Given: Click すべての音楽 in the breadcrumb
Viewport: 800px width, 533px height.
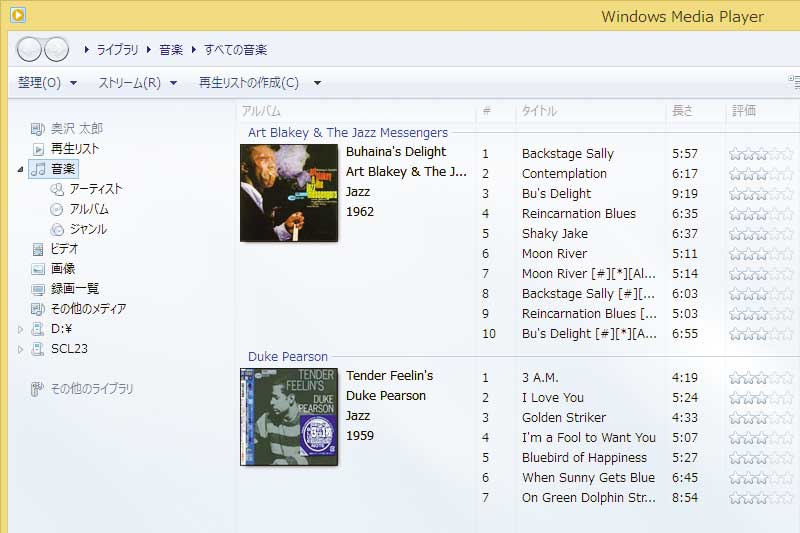Looking at the screenshot, I should [x=235, y=49].
